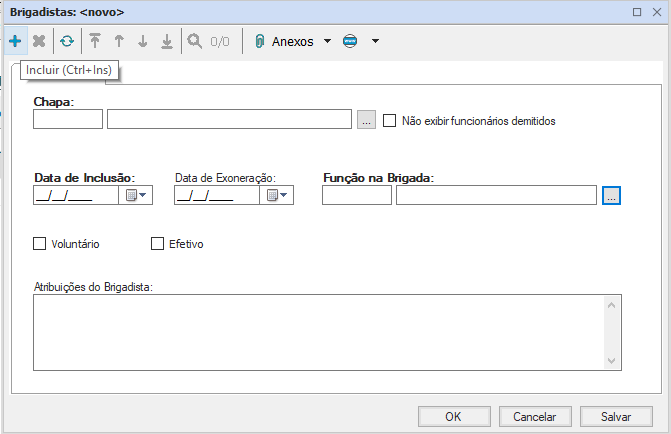The image size is (671, 434).
Task: Check the Voluntário checkbox
Action: click(x=40, y=243)
